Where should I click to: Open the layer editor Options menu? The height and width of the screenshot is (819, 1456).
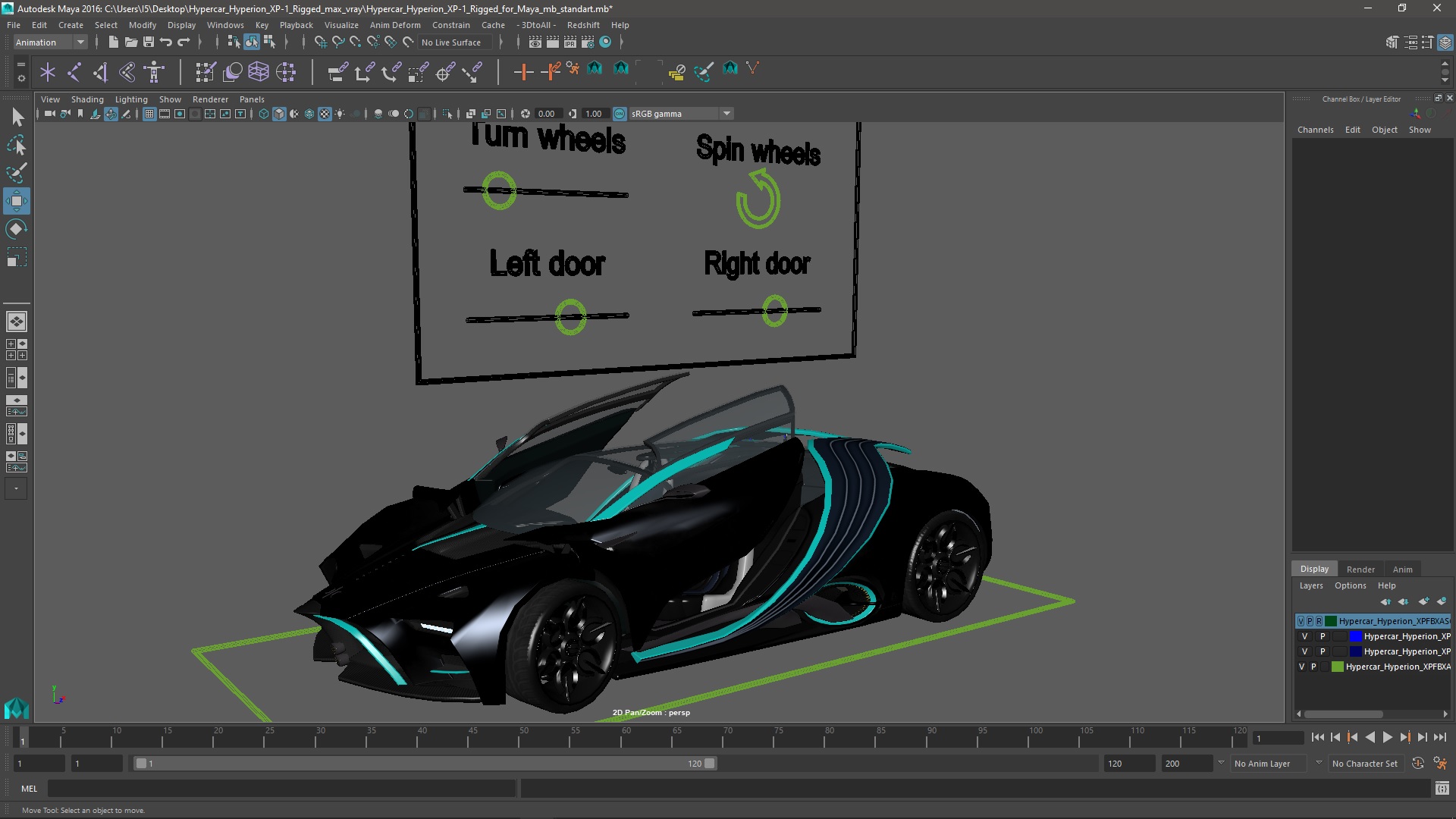pos(1350,586)
